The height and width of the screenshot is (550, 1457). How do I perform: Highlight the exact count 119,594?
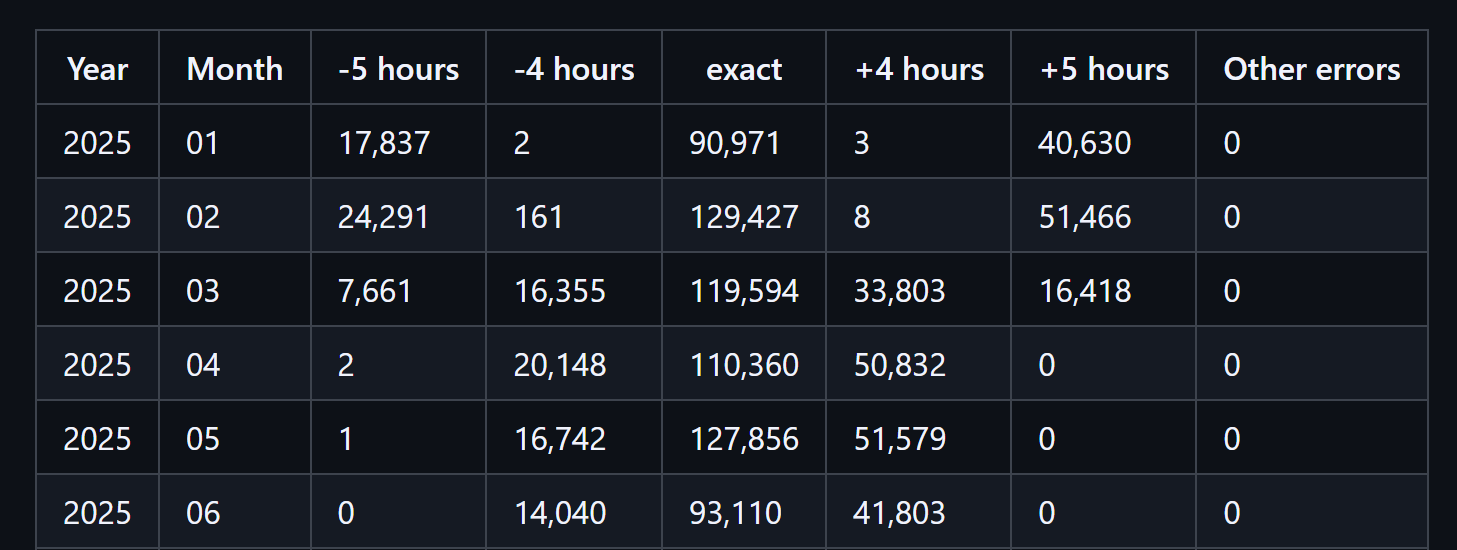point(744,291)
